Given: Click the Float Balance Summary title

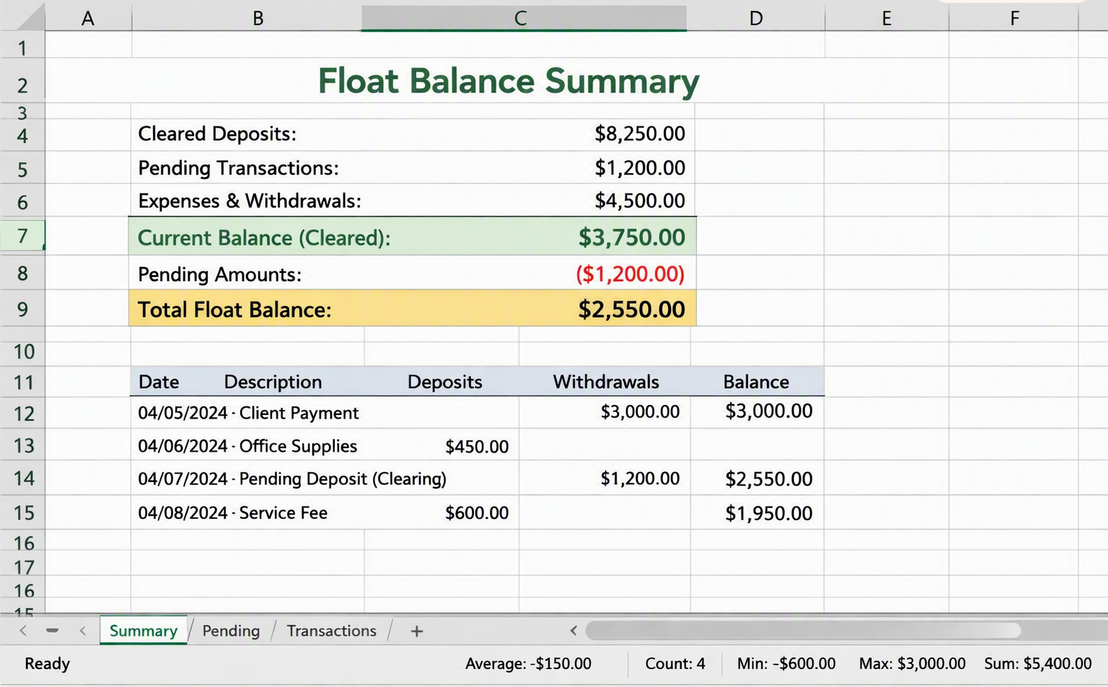Looking at the screenshot, I should coord(508,81).
